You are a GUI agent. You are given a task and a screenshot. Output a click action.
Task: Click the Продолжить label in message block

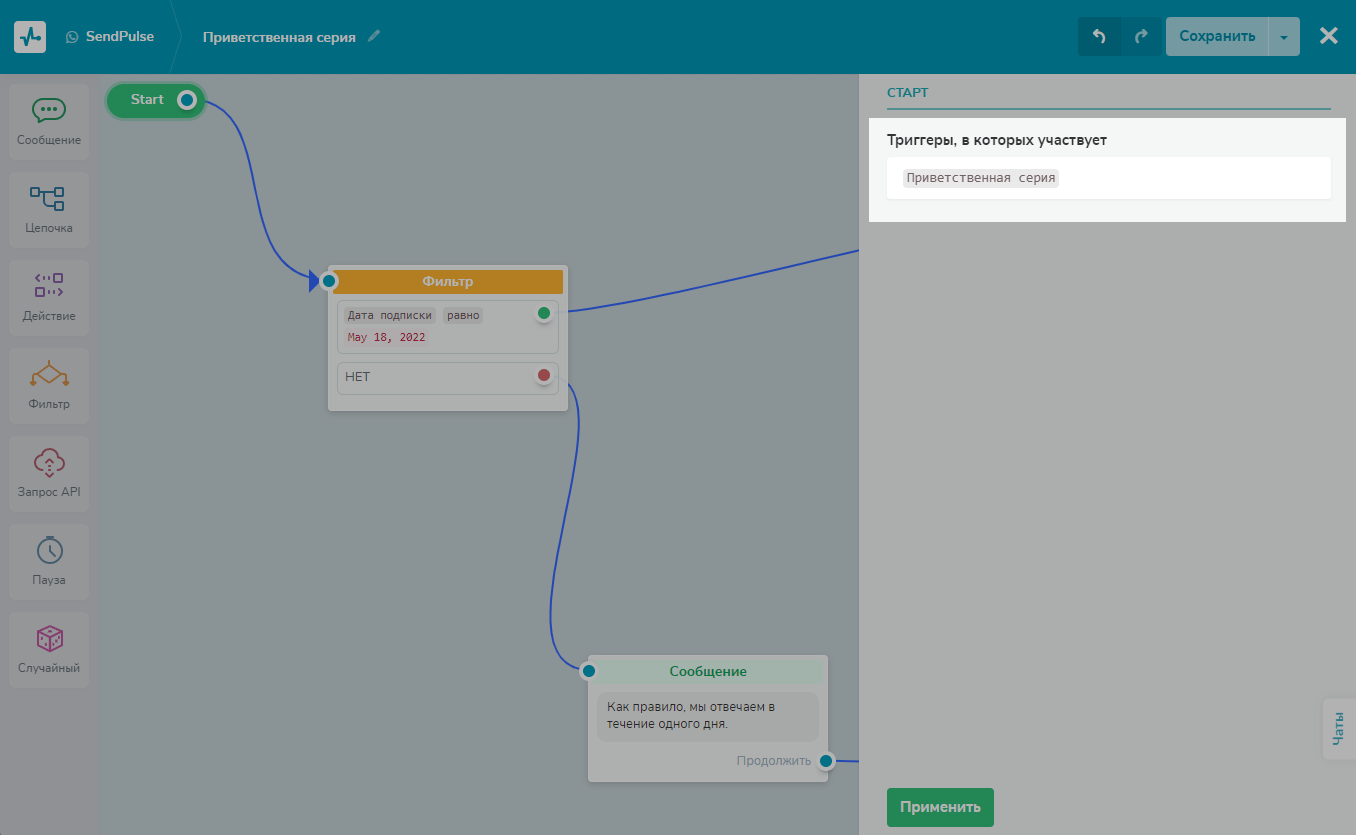pyautogui.click(x=774, y=760)
